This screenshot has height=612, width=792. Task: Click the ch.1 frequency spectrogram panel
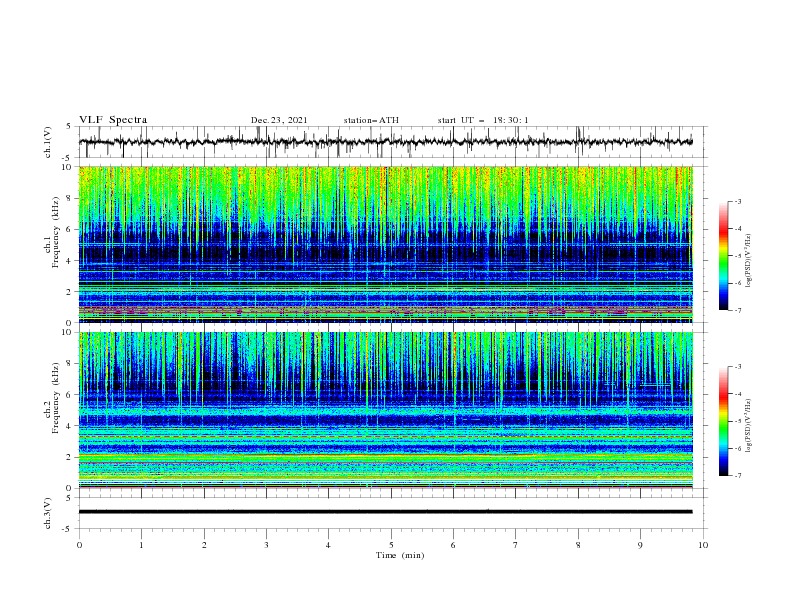pyautogui.click(x=386, y=244)
